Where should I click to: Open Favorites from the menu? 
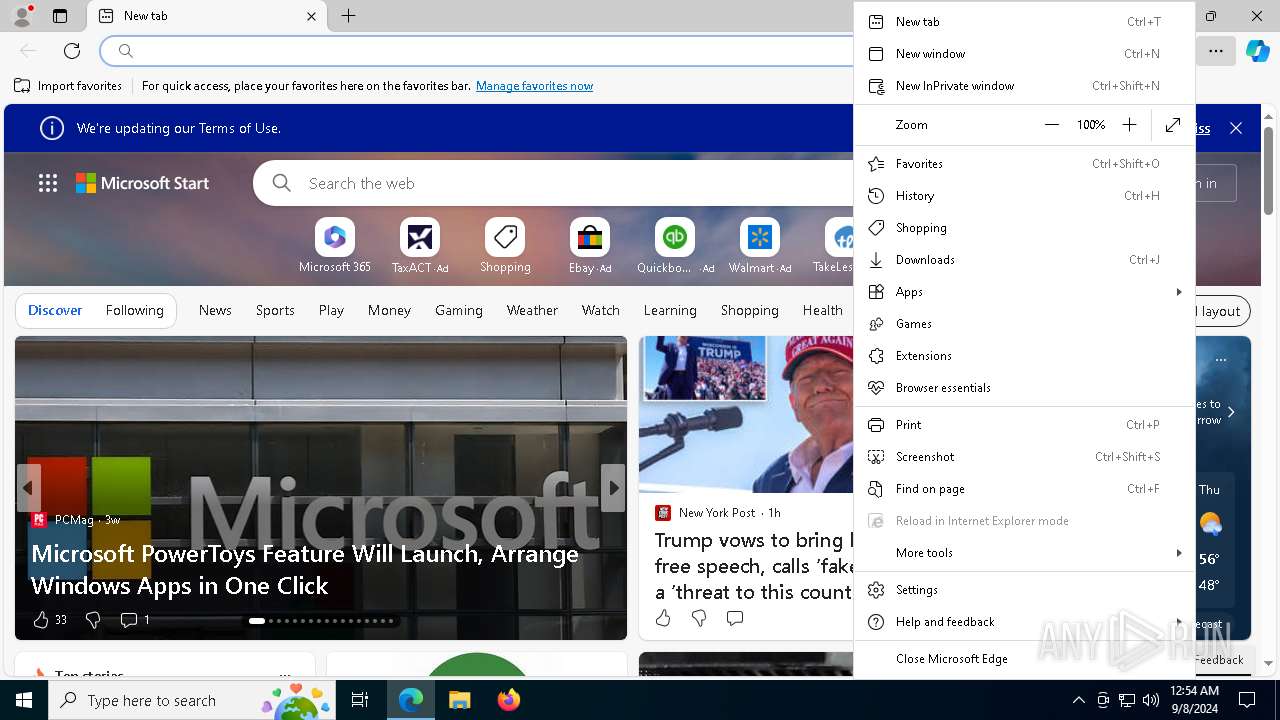pyautogui.click(x=1024, y=164)
